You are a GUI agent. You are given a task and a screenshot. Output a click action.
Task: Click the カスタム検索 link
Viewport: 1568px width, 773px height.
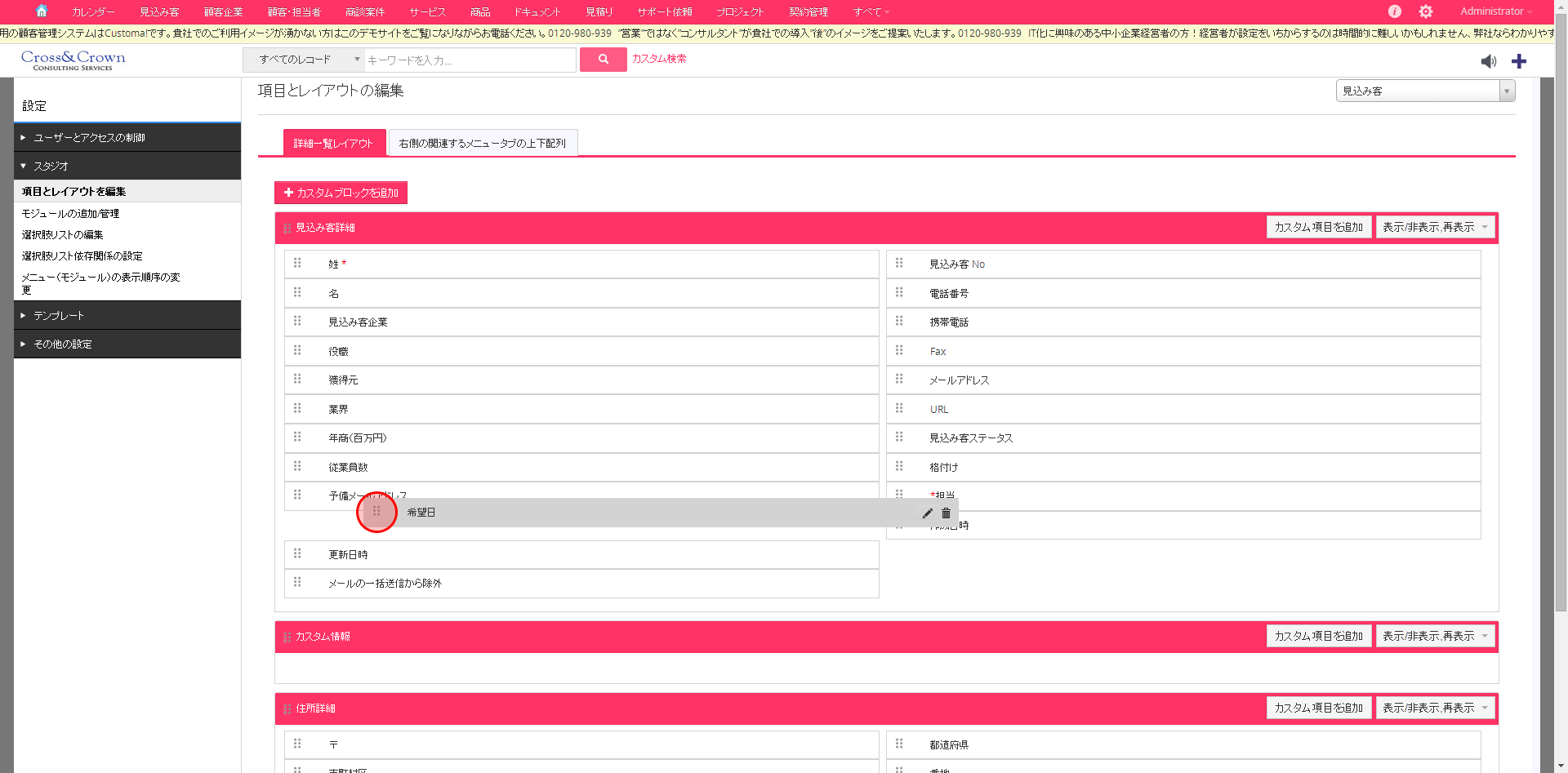pyautogui.click(x=659, y=59)
